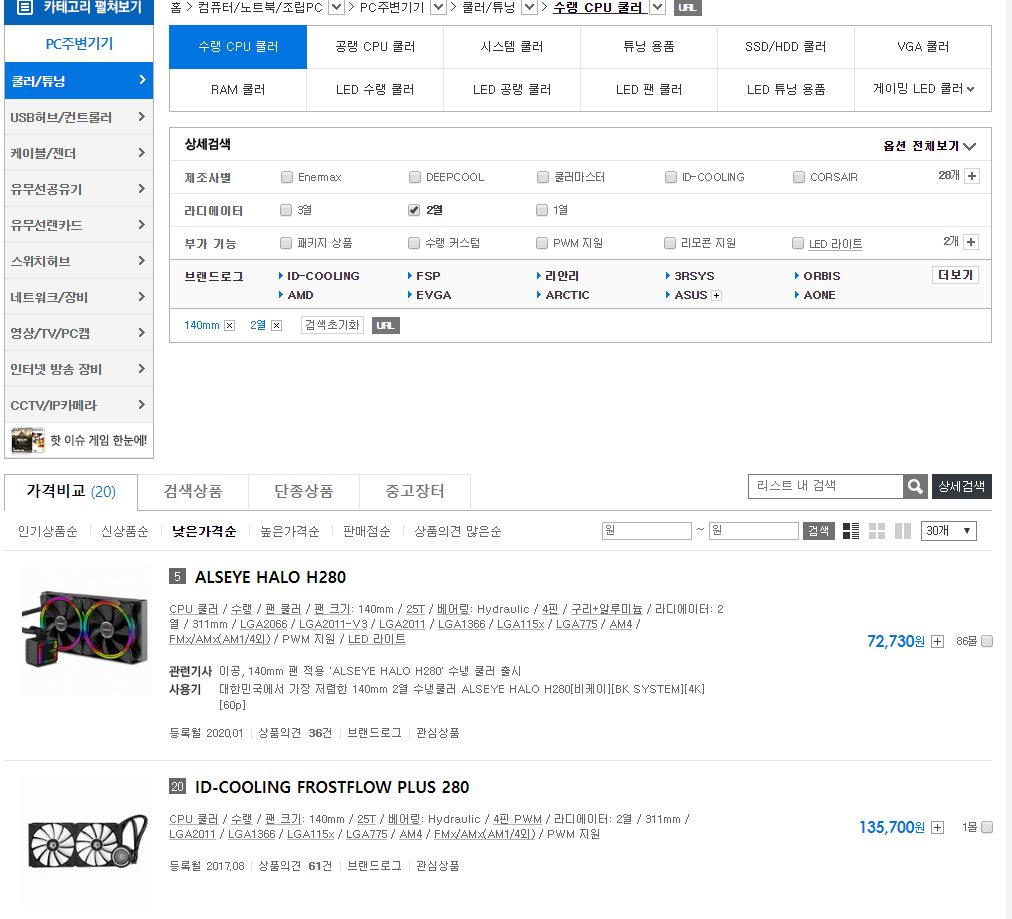Expand the 부가 기능 options plus icon

(x=971, y=242)
